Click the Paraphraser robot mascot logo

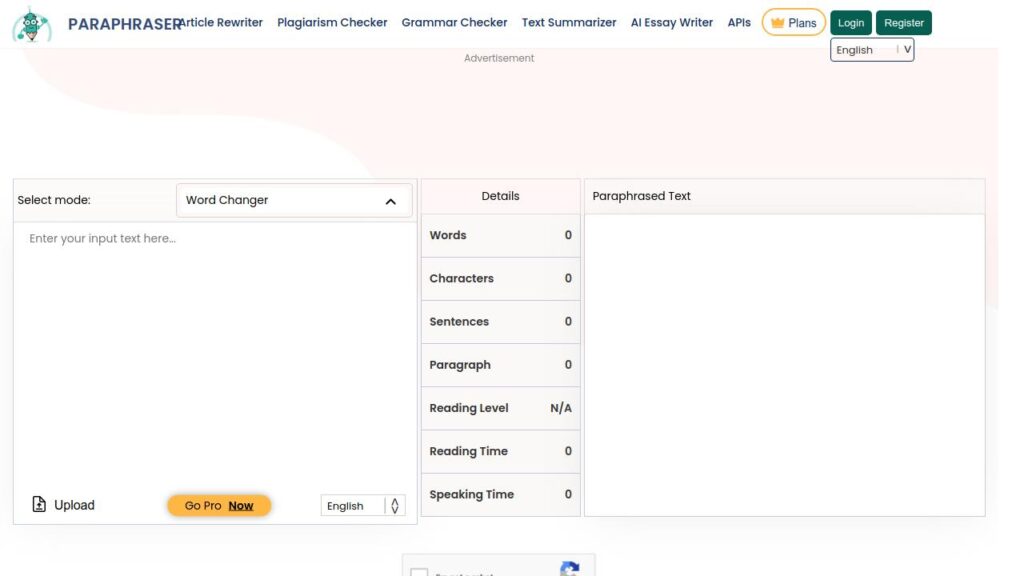point(32,24)
